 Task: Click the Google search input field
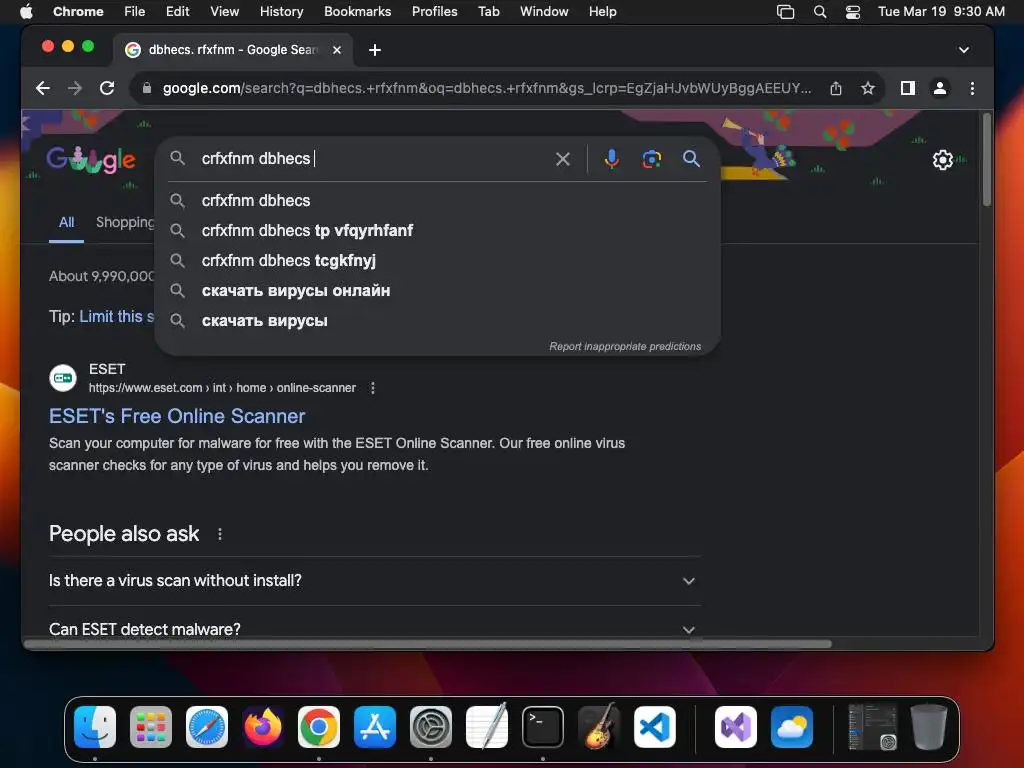pyautogui.click(x=374, y=159)
